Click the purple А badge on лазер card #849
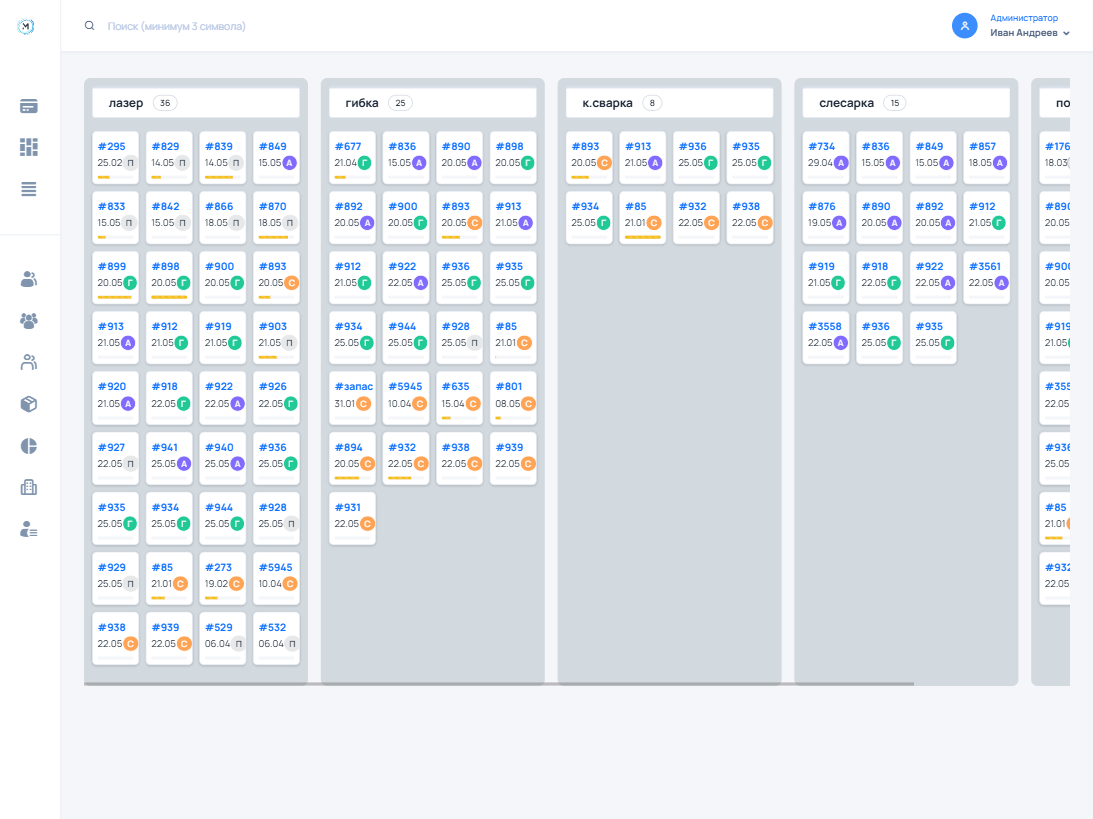This screenshot has height=819, width=1093. (x=289, y=163)
